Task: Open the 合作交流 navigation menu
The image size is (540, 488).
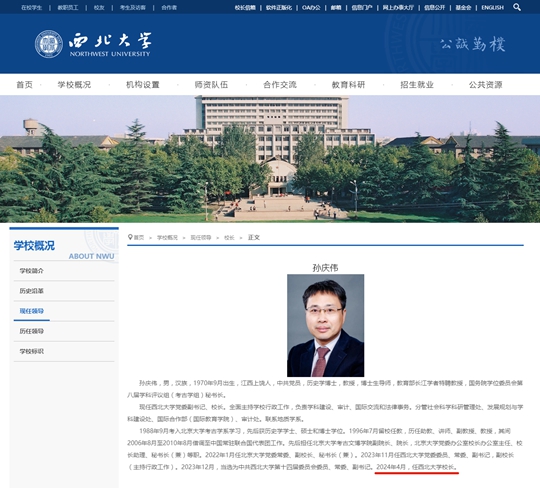Action: point(280,85)
